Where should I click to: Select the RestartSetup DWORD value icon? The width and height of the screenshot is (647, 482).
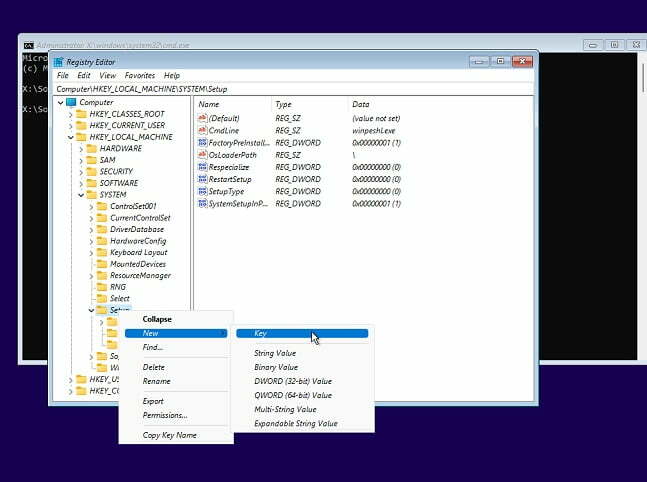coord(202,179)
